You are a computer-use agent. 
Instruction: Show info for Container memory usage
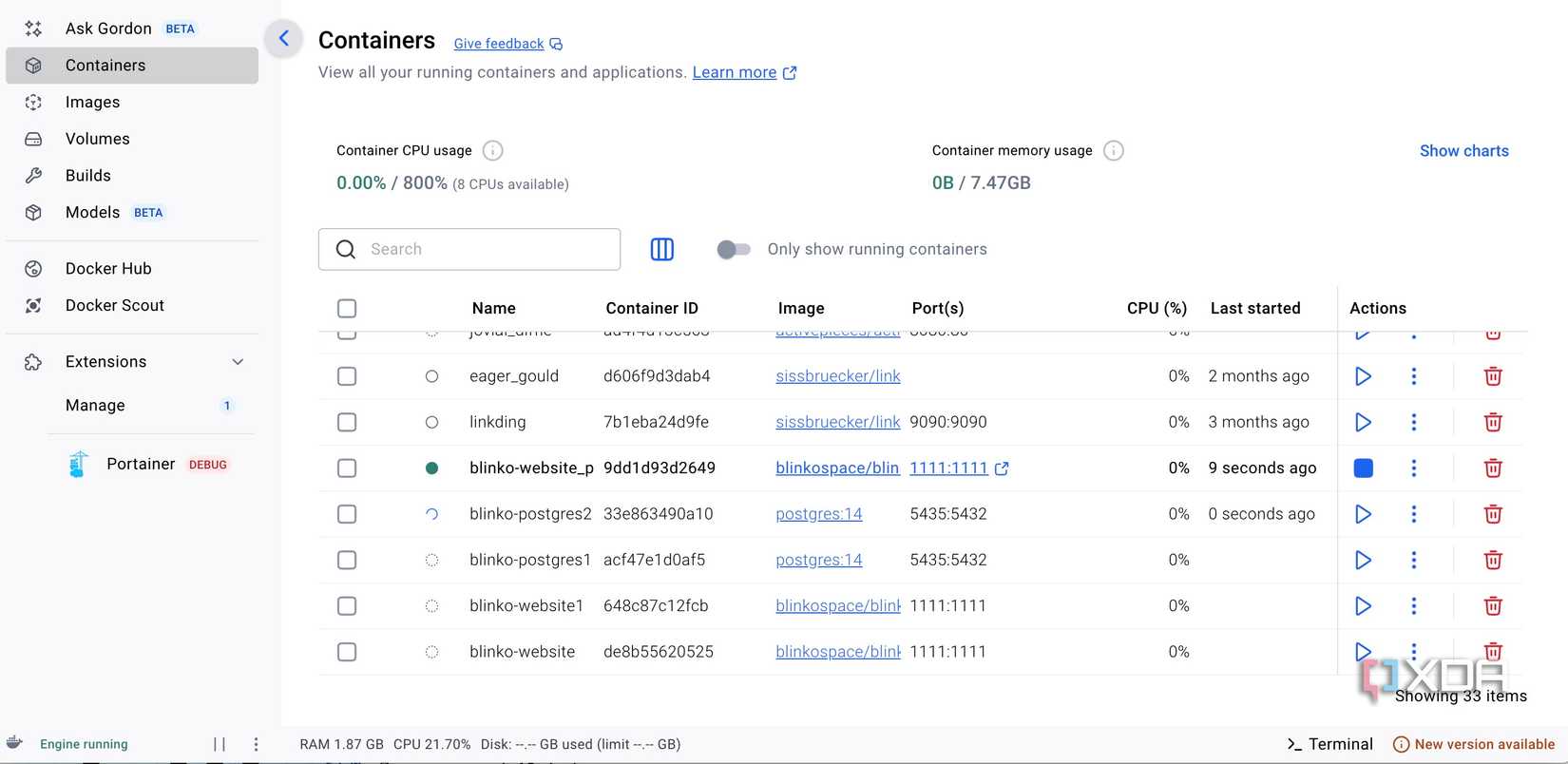[x=1114, y=150]
